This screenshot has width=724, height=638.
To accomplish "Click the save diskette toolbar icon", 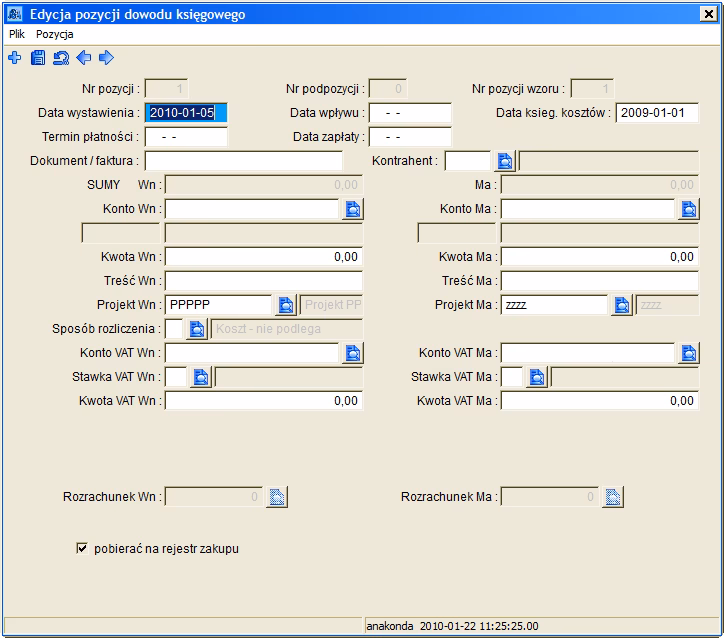I will coord(38,58).
